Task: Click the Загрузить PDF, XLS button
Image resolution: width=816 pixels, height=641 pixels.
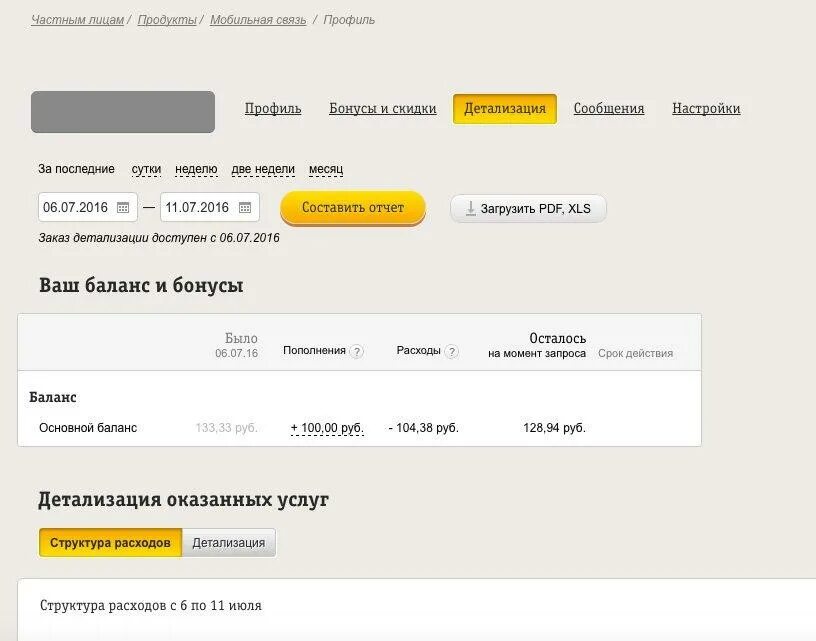Action: pos(528,209)
